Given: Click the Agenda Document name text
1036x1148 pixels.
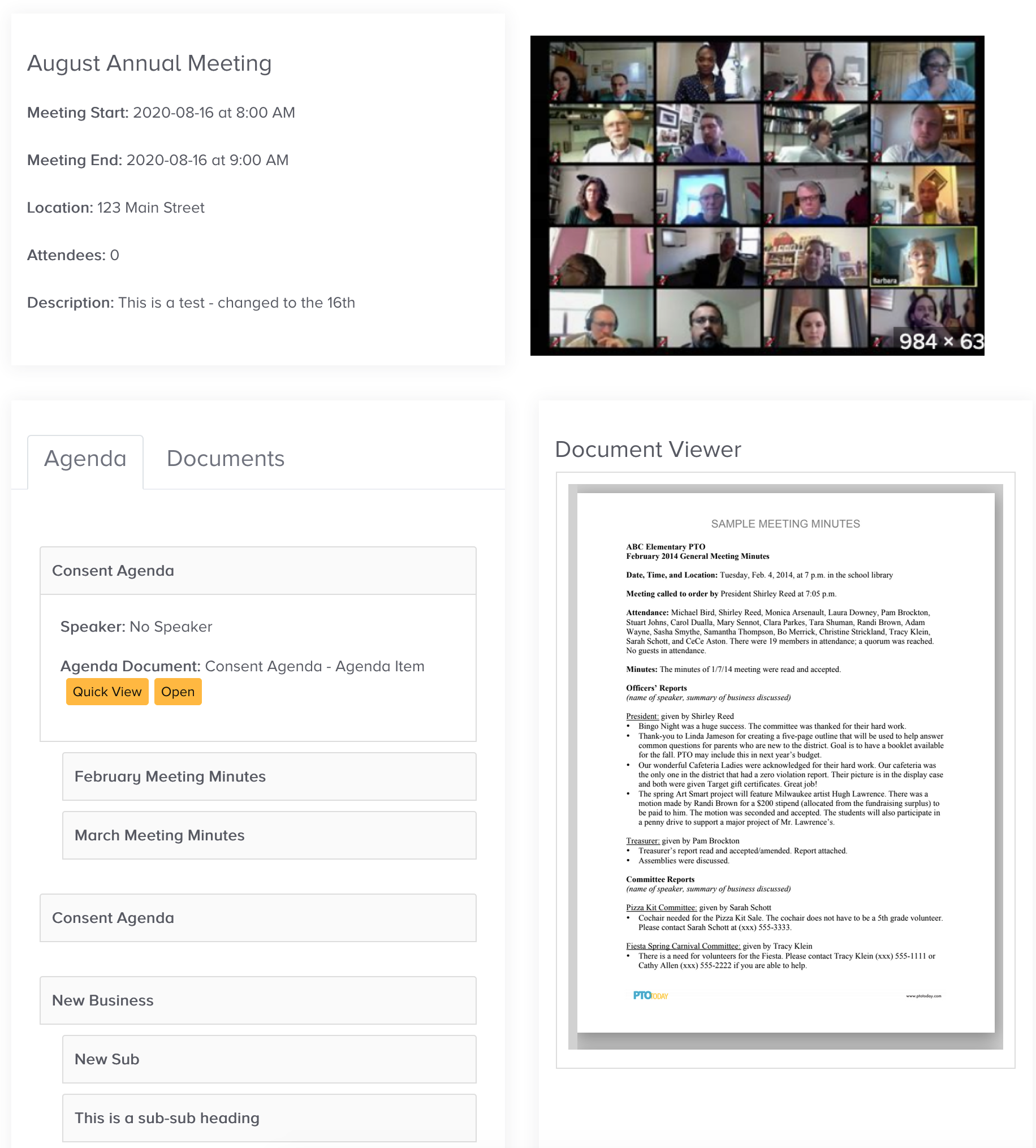Looking at the screenshot, I should [314, 666].
